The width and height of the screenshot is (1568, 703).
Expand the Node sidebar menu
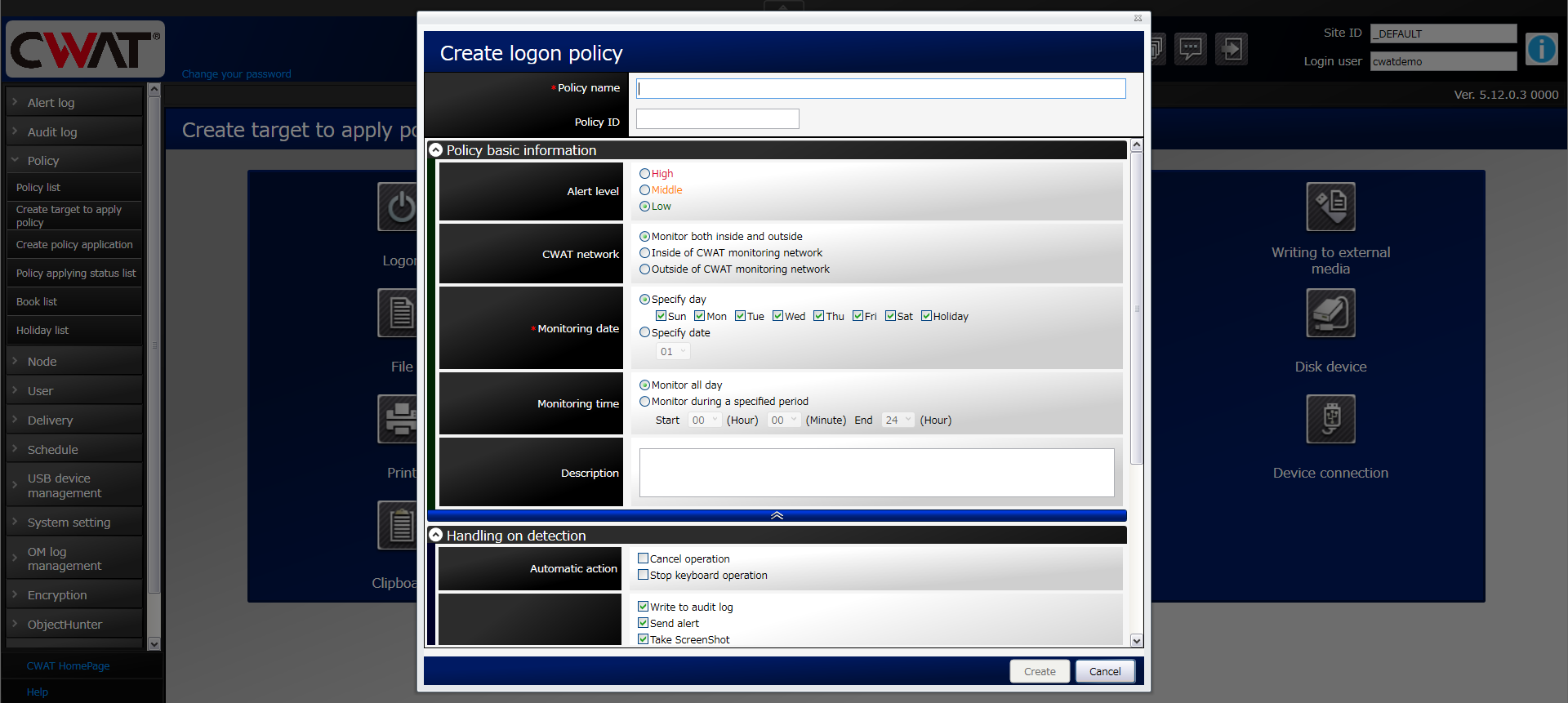[x=74, y=362]
